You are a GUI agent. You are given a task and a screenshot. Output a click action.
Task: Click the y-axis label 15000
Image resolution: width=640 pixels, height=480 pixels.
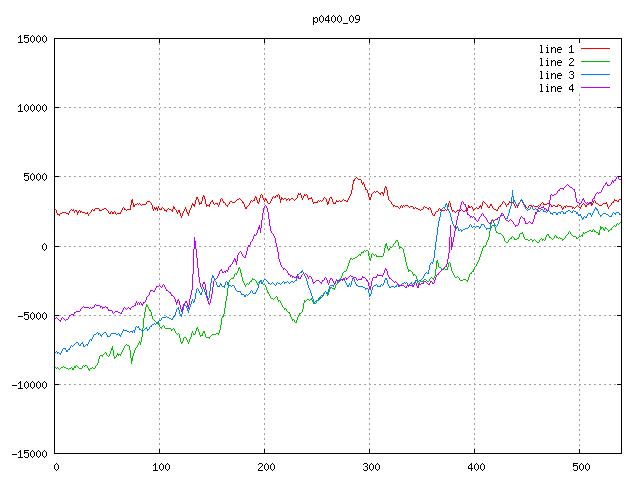click(32, 39)
